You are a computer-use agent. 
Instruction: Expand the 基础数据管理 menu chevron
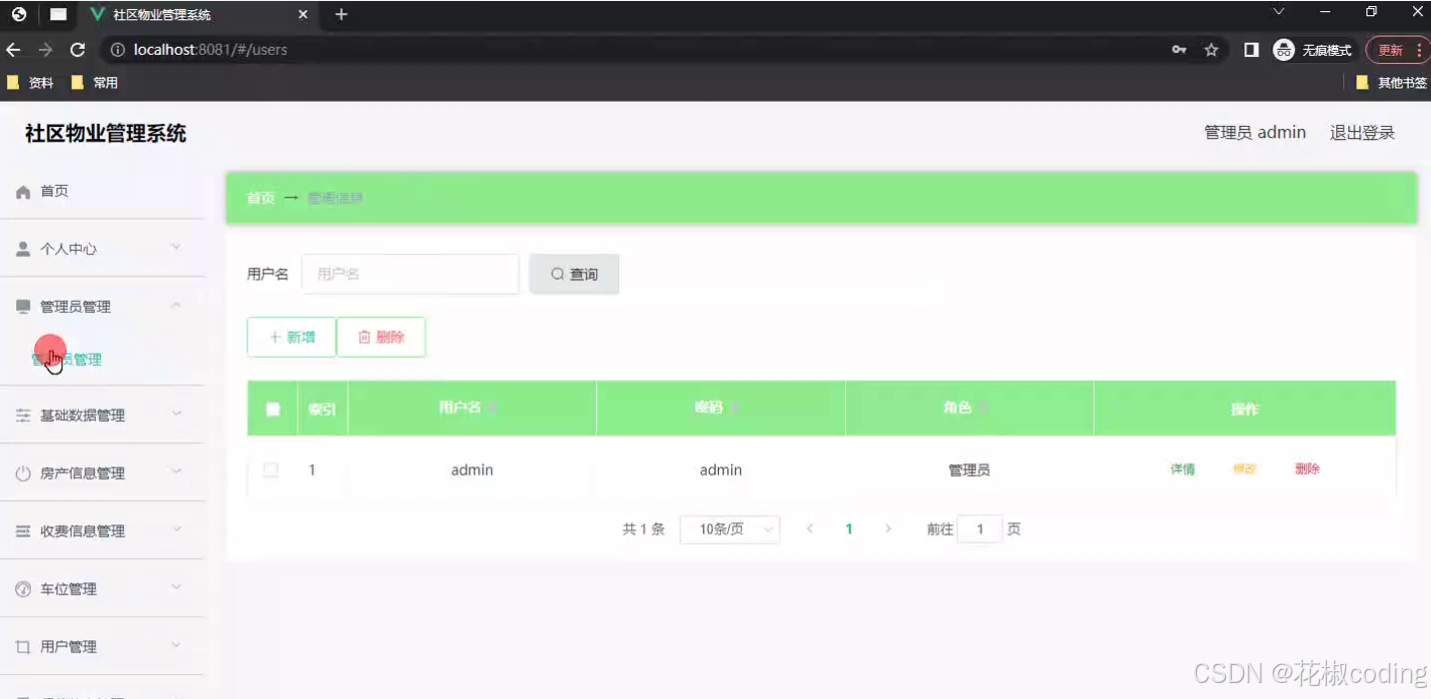[176, 414]
